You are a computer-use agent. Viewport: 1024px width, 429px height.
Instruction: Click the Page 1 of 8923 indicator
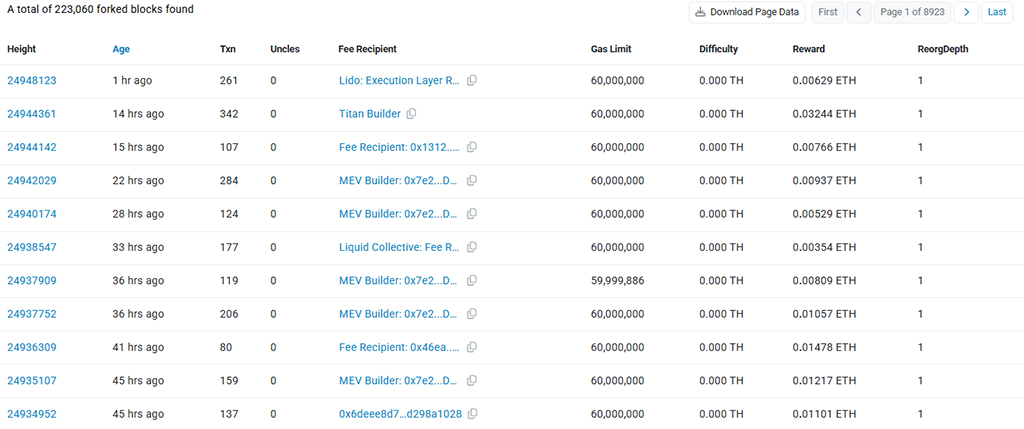point(912,12)
